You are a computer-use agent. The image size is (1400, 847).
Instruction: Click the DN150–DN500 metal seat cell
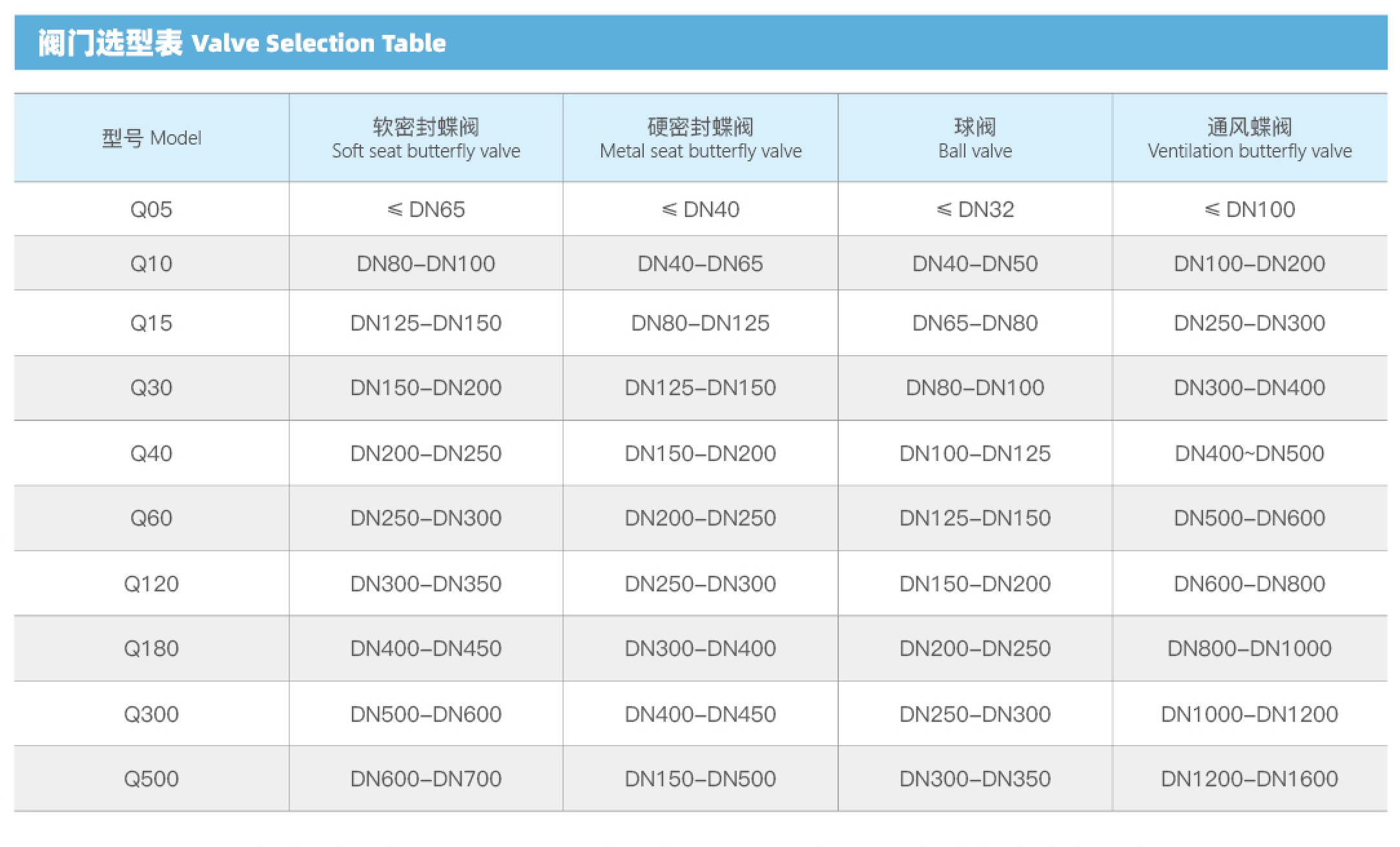coord(701,779)
